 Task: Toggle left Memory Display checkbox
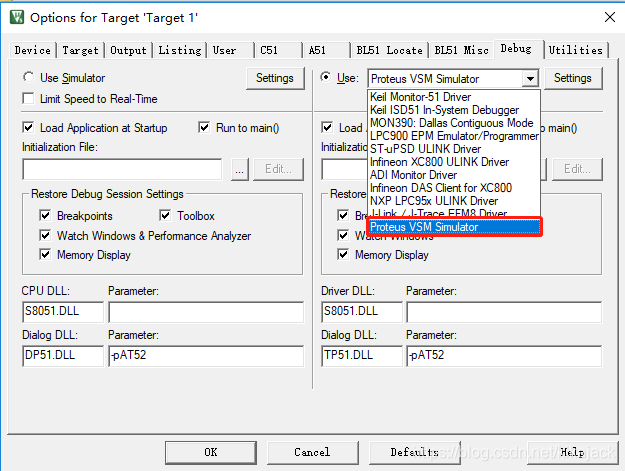click(45, 254)
